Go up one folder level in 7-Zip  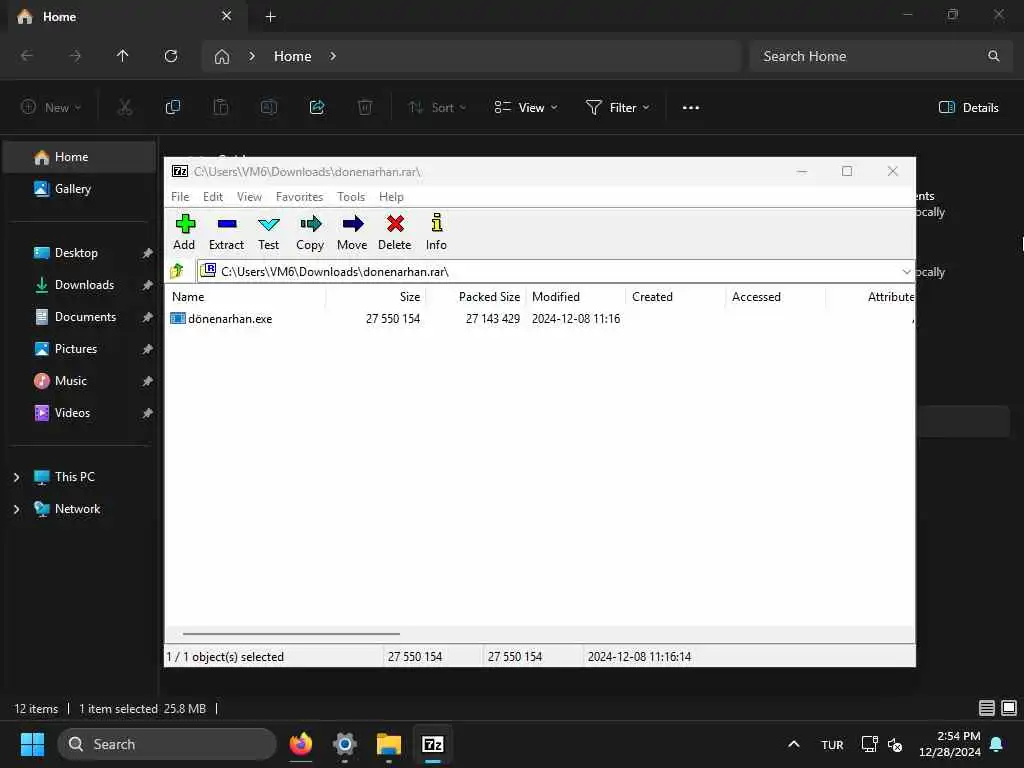tap(177, 271)
